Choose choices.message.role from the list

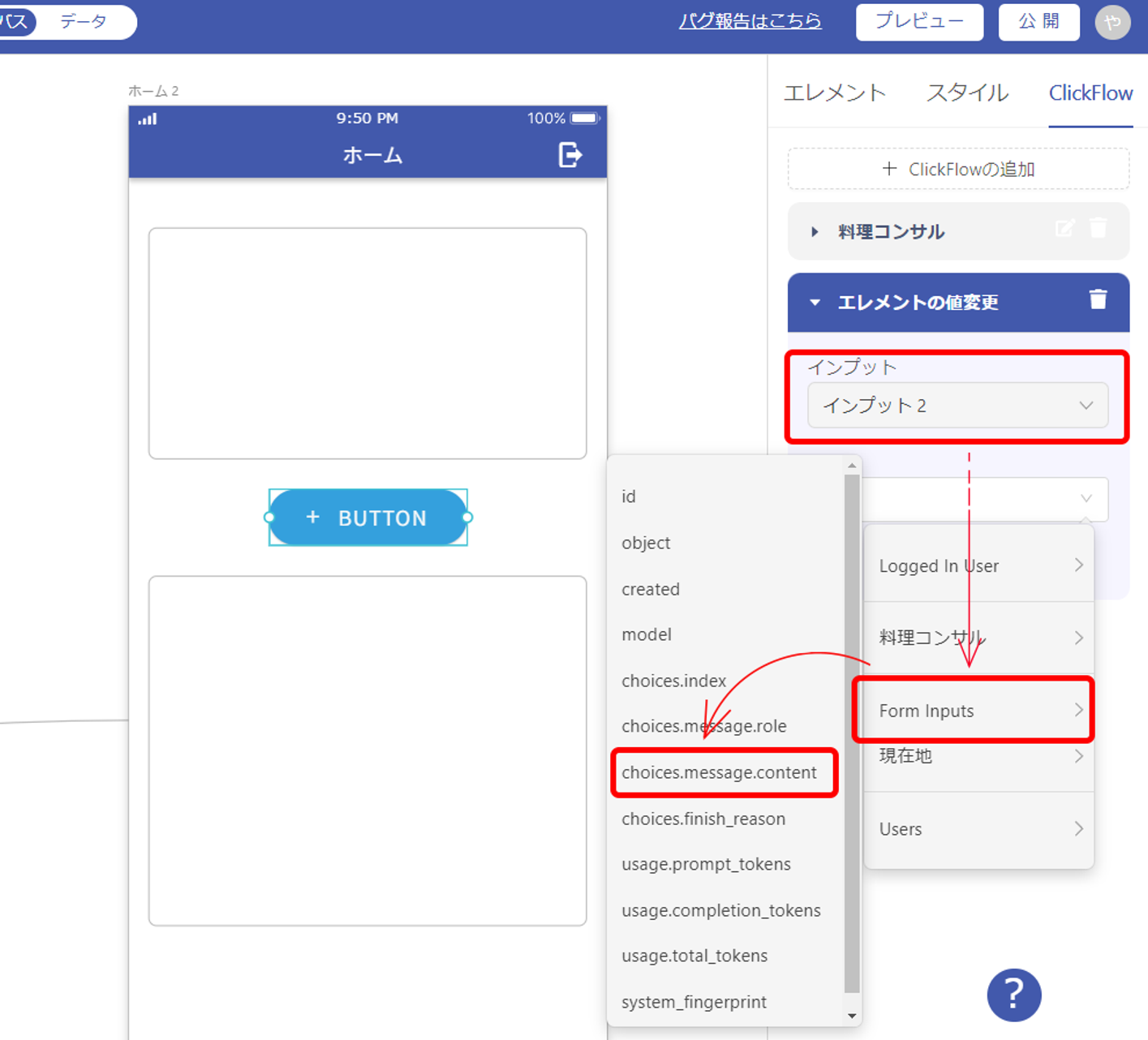[x=703, y=726]
